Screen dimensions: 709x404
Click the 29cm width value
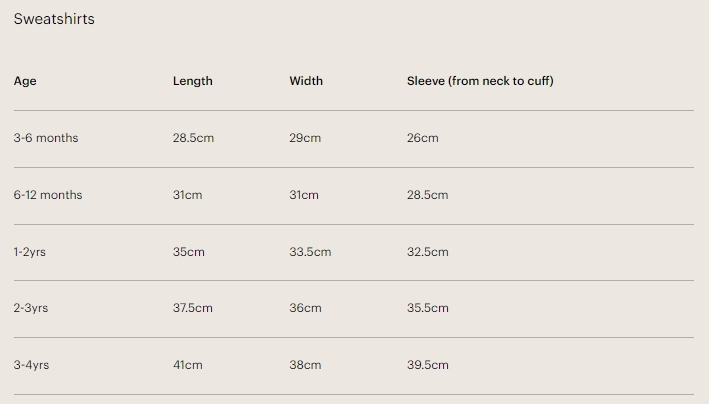(x=305, y=138)
